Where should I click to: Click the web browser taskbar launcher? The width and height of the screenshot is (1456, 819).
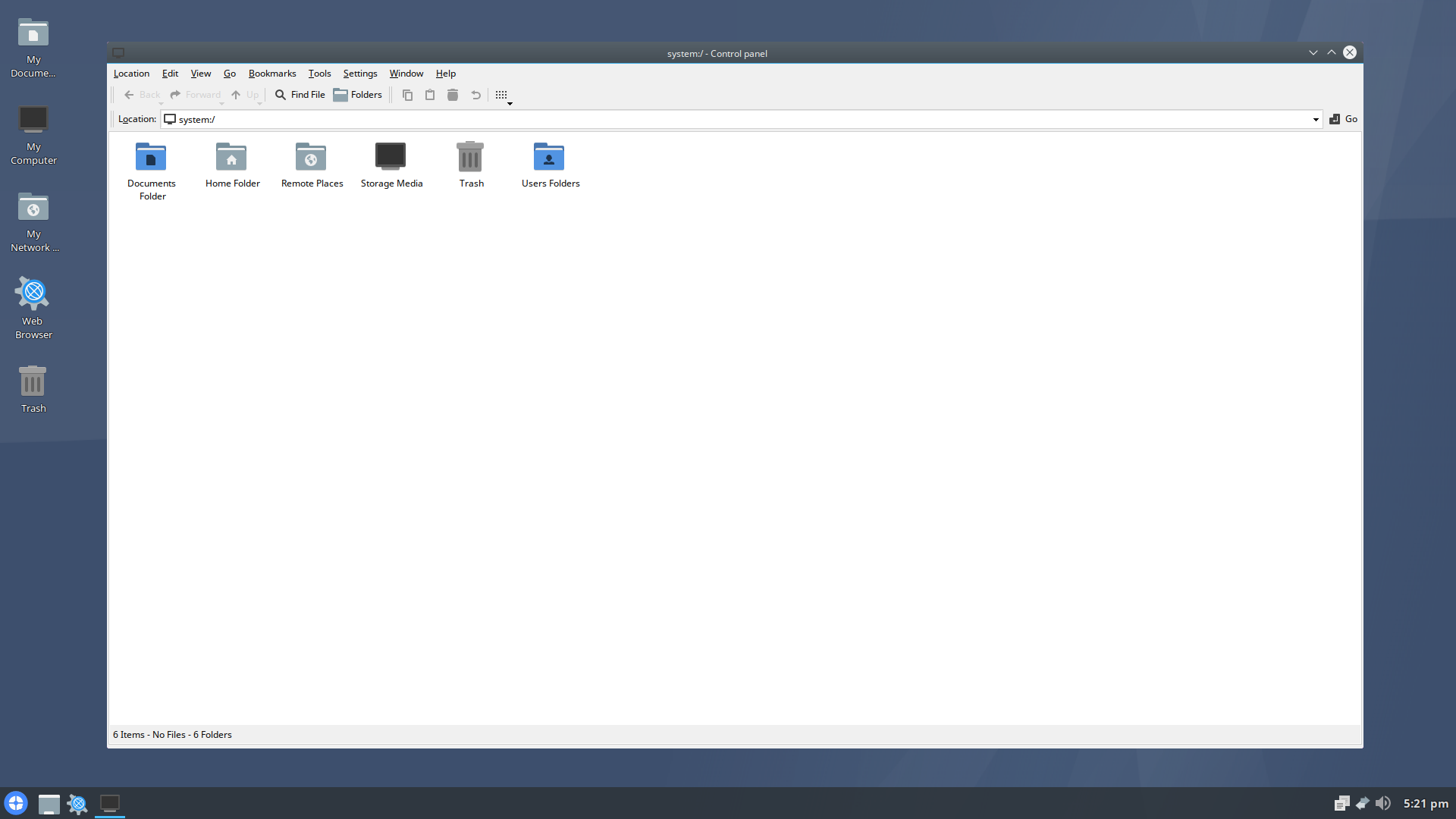pyautogui.click(x=77, y=804)
